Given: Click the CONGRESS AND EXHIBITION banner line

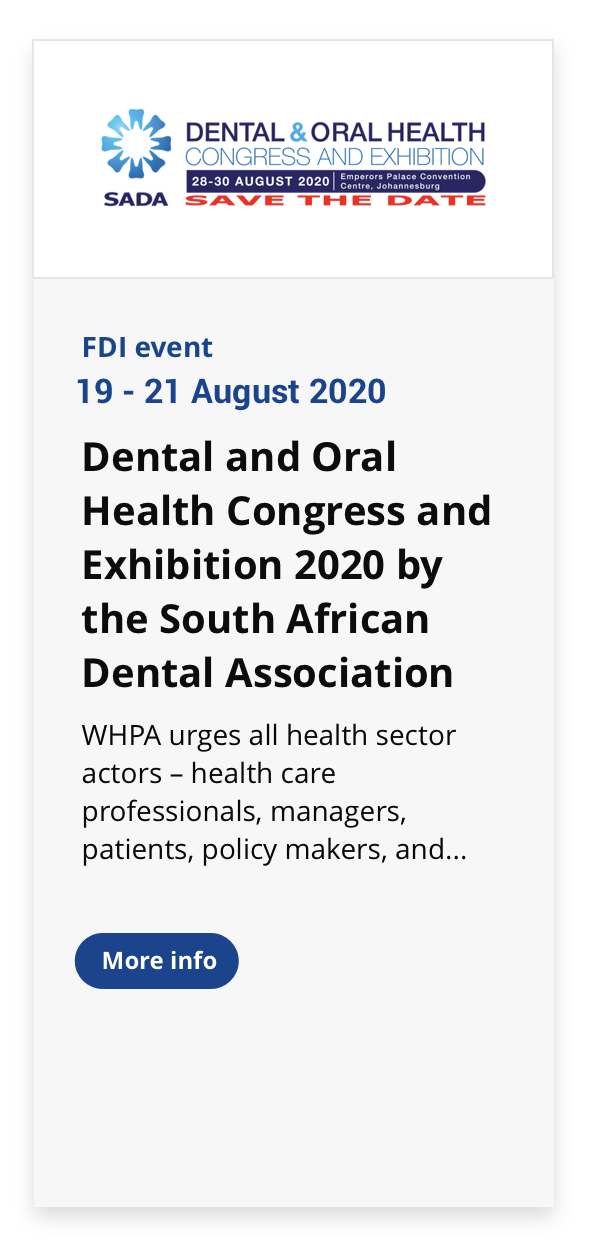Looking at the screenshot, I should 335,157.
